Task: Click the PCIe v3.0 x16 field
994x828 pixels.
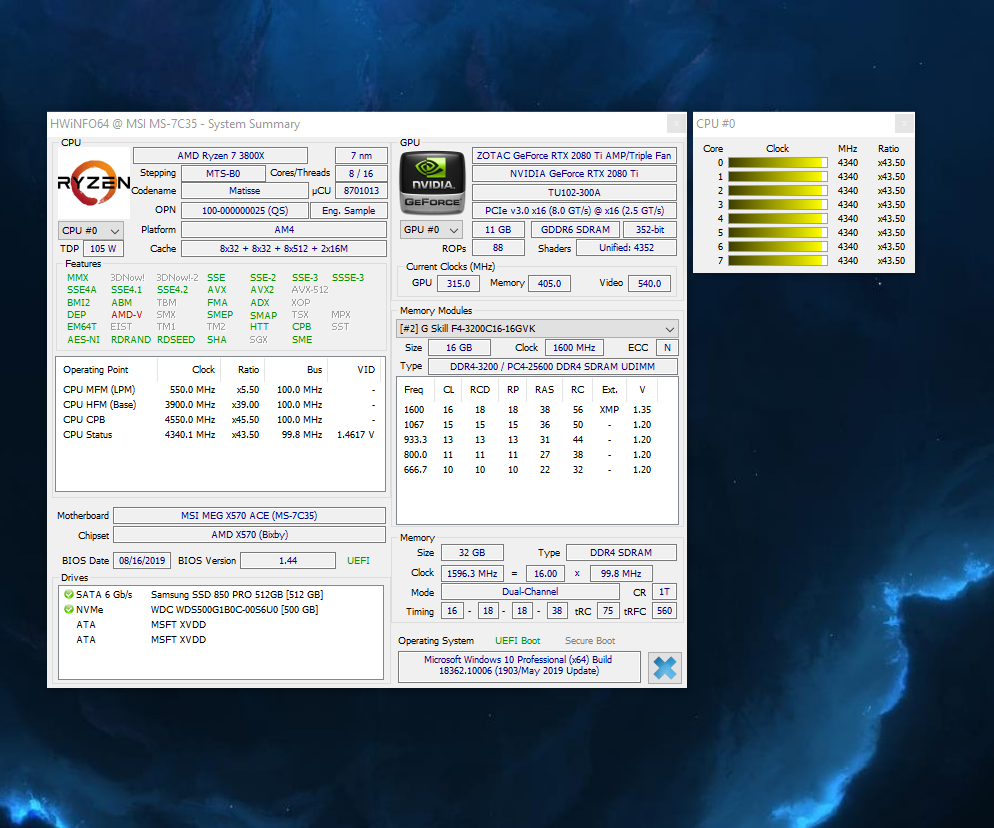Action: tap(574, 210)
